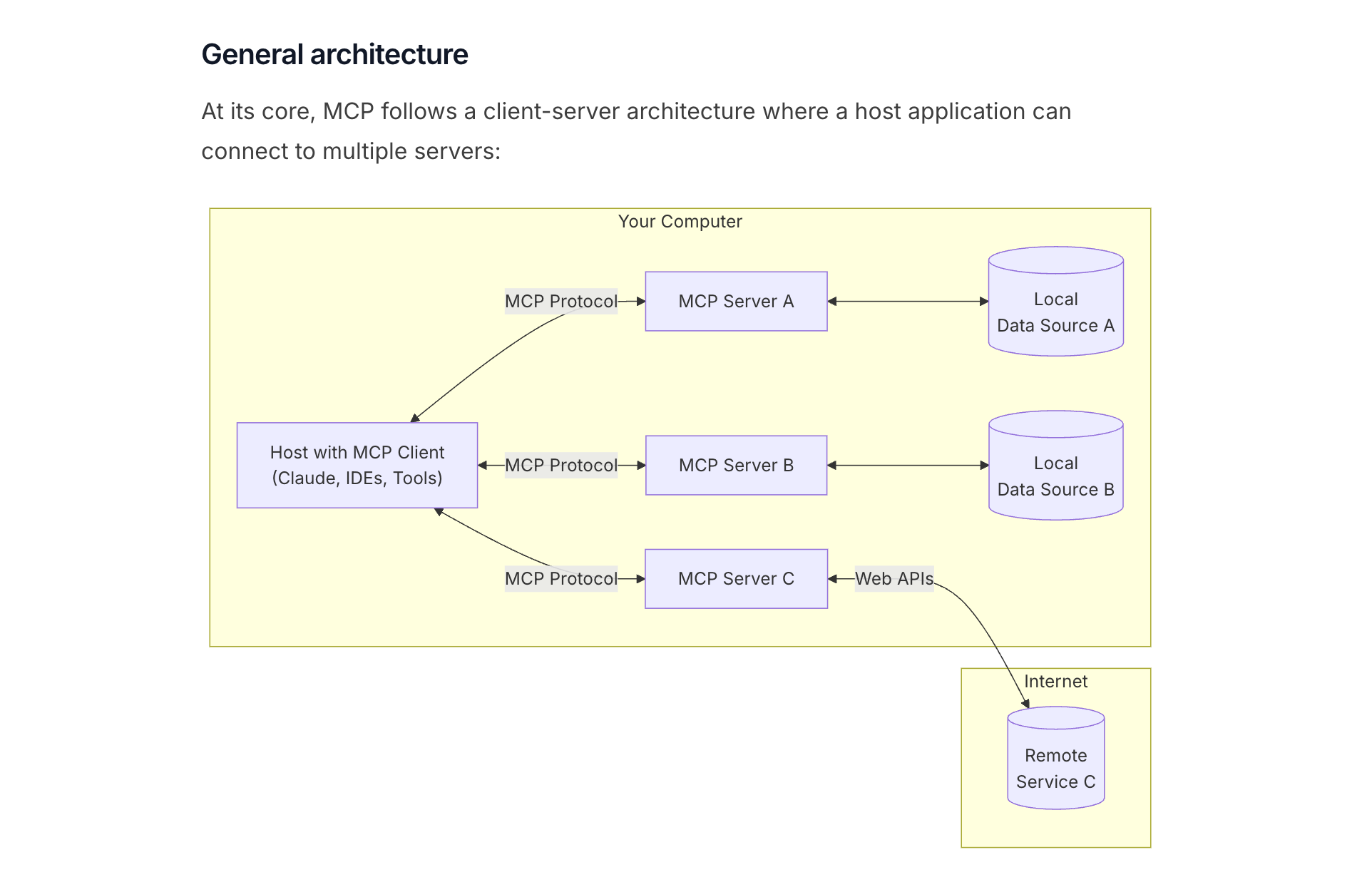Click the arrowhead entering Remote Service C
Viewport: 1372px width, 887px height.
(1026, 704)
